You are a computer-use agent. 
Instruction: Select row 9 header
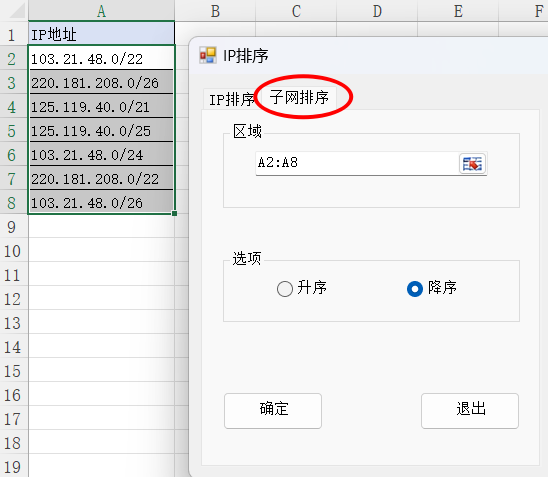pos(14,227)
